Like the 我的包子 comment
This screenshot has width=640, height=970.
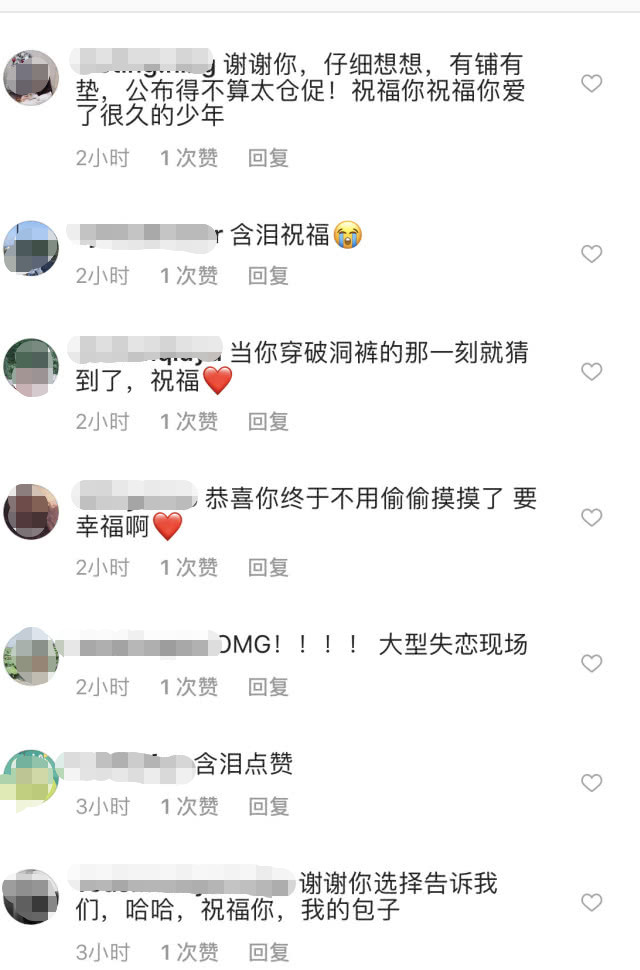(592, 902)
